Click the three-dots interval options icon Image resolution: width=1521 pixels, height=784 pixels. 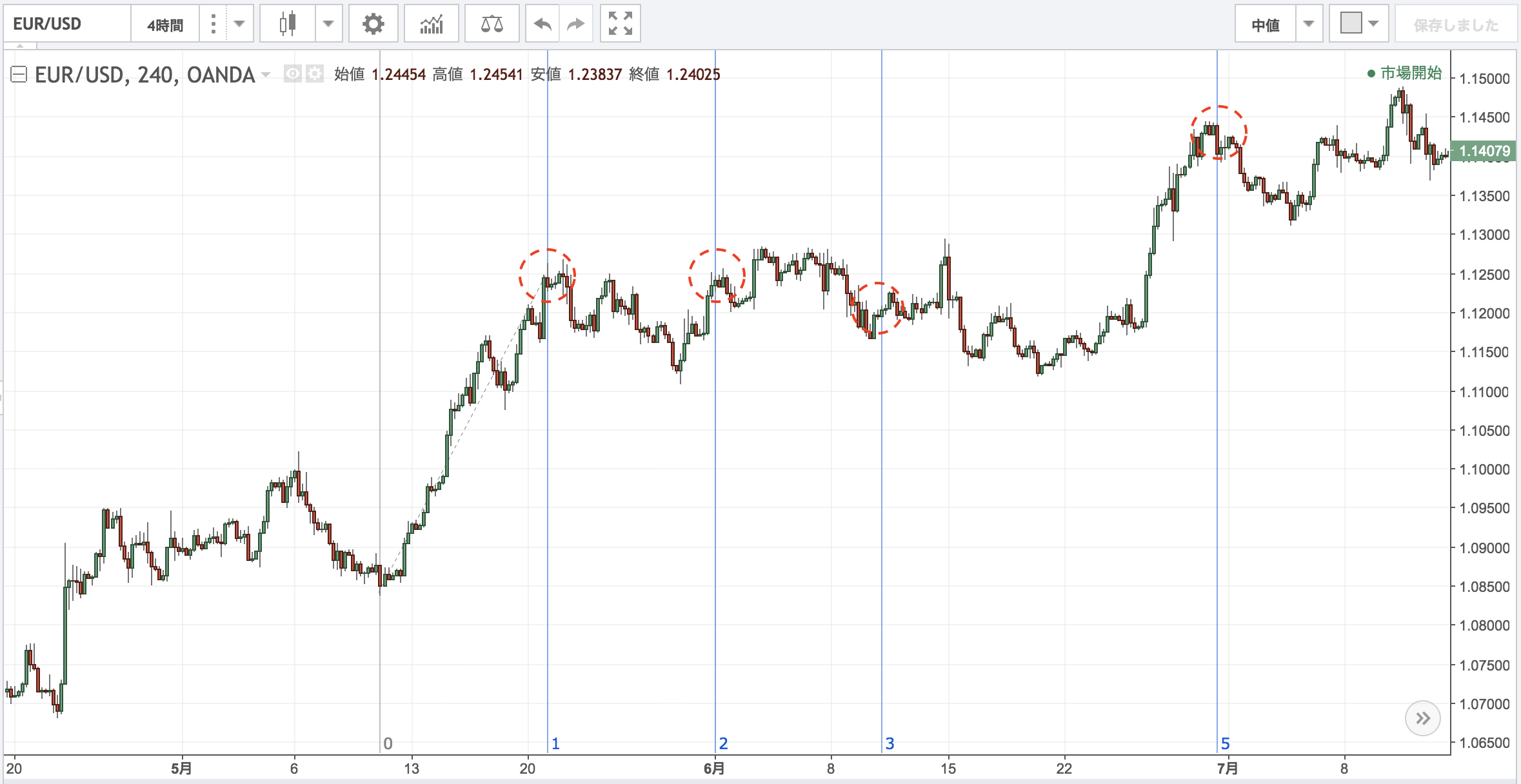tap(213, 24)
